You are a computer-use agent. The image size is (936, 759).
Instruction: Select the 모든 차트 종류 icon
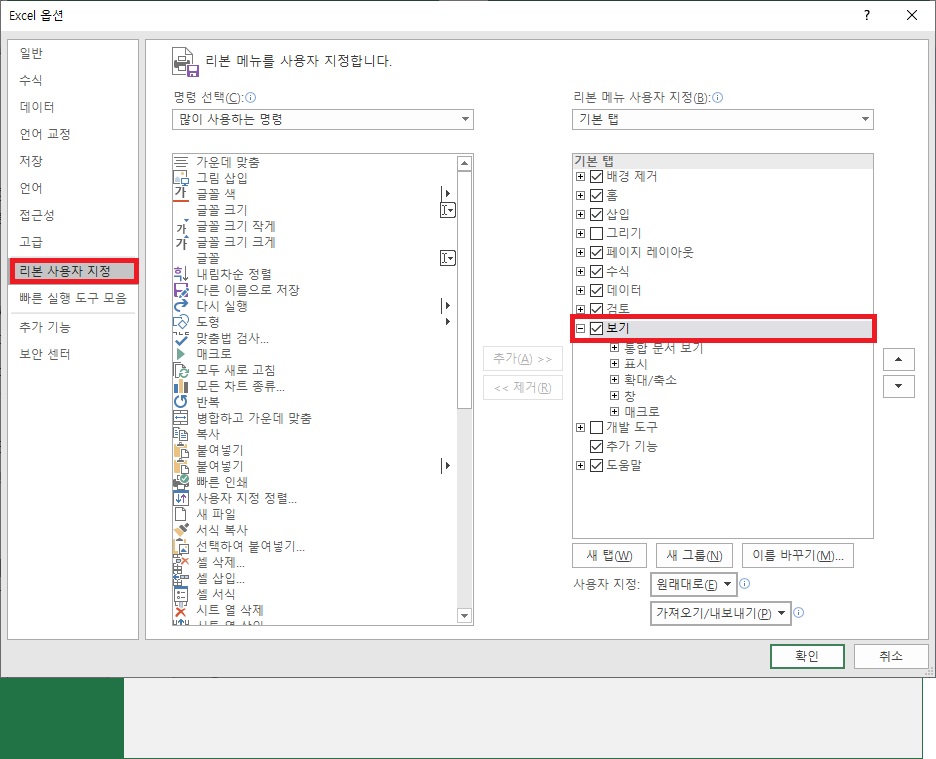coord(180,386)
